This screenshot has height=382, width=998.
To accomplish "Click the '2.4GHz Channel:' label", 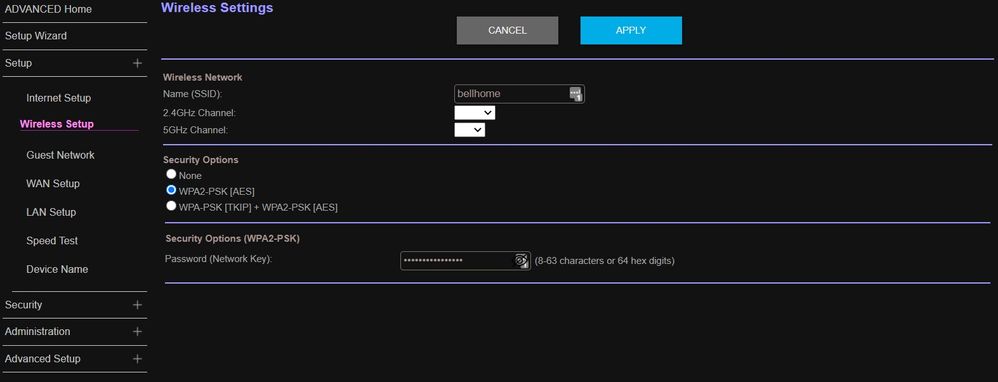I will pos(199,113).
